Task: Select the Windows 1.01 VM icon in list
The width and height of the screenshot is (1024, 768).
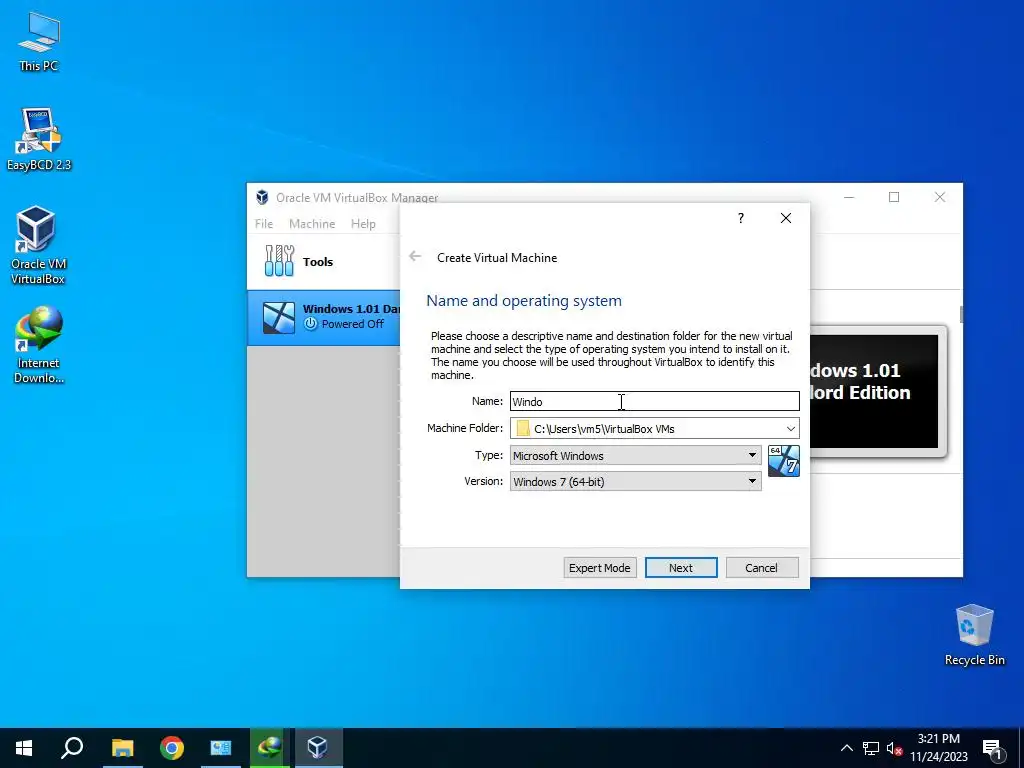Action: 279,317
